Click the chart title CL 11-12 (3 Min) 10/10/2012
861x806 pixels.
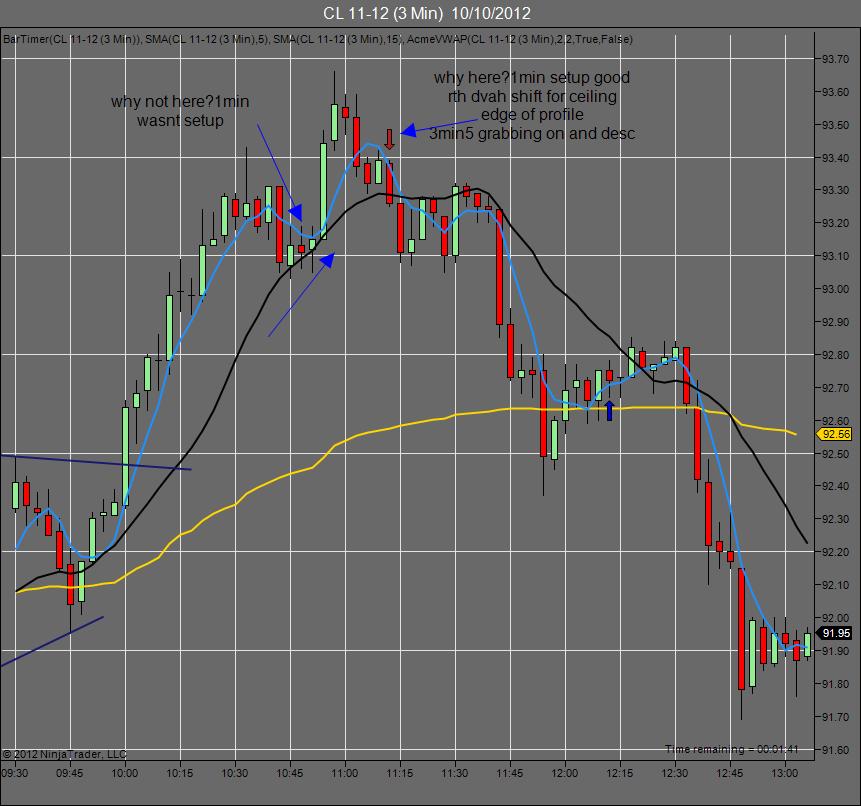pos(427,13)
